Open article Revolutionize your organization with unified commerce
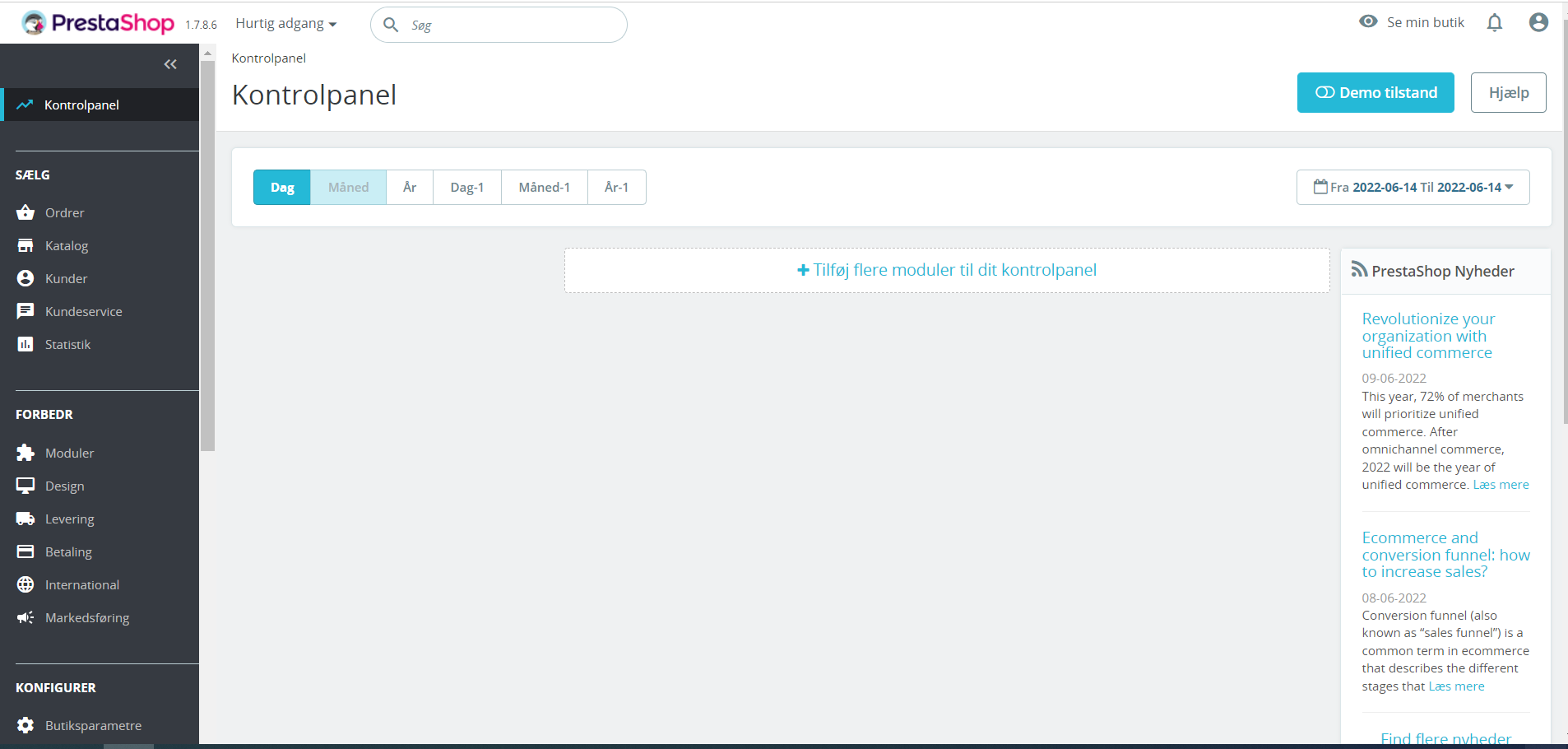The height and width of the screenshot is (749, 1568). [x=1428, y=336]
